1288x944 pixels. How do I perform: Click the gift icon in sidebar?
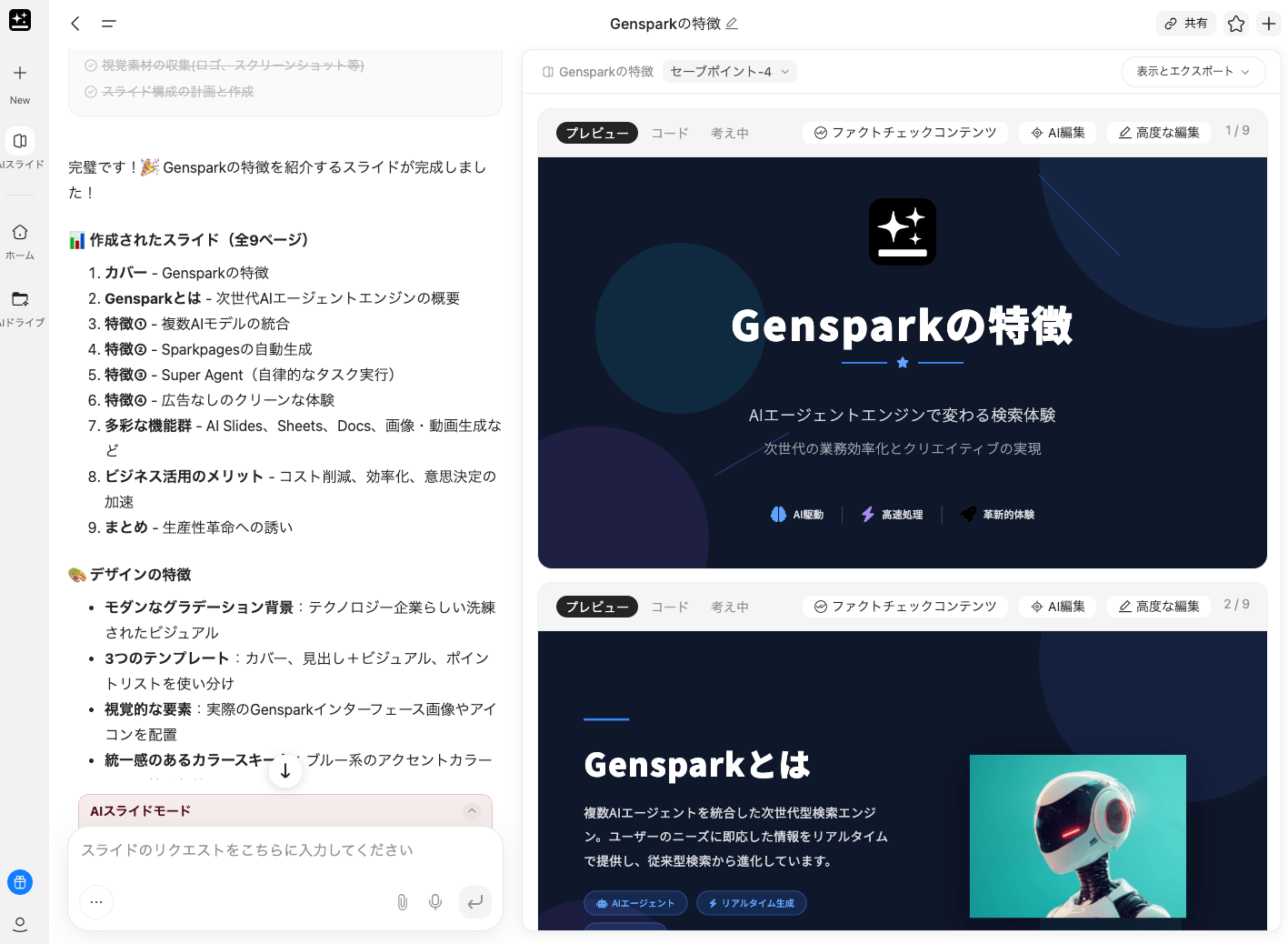click(x=20, y=881)
